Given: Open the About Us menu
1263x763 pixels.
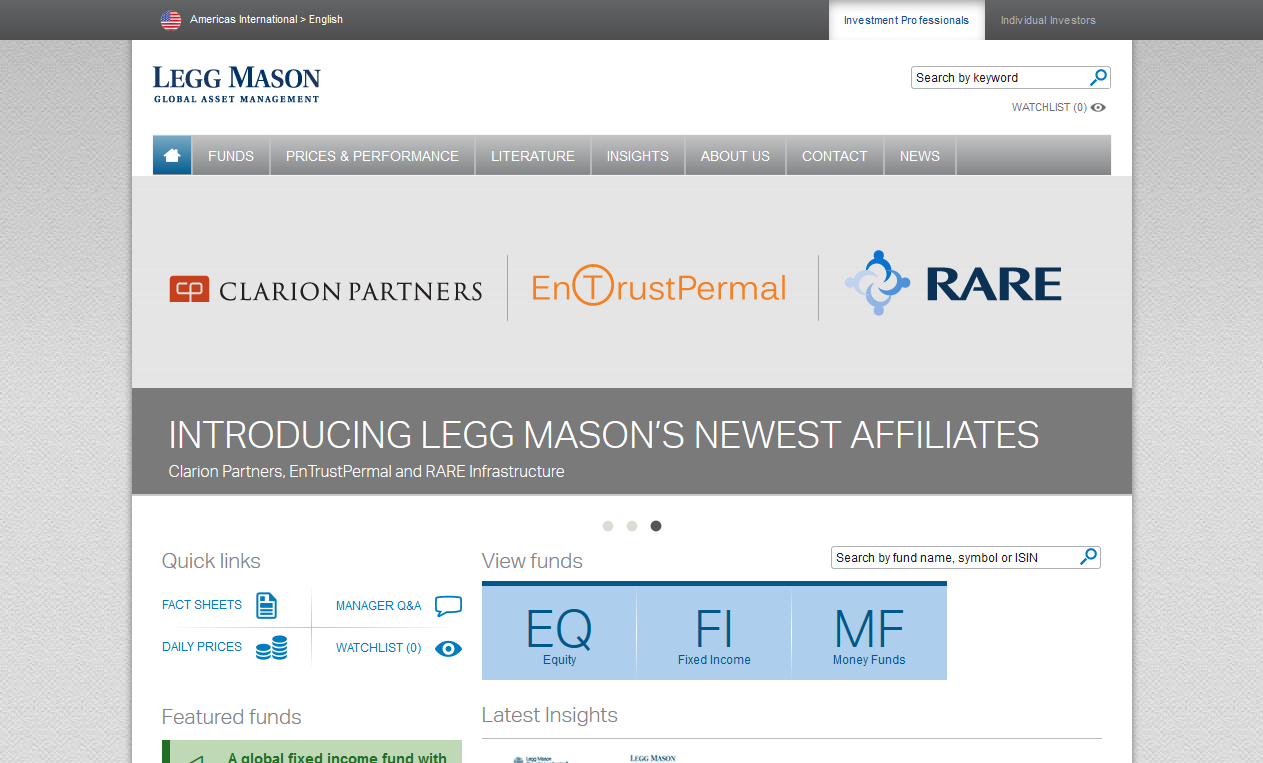Looking at the screenshot, I should 735,155.
